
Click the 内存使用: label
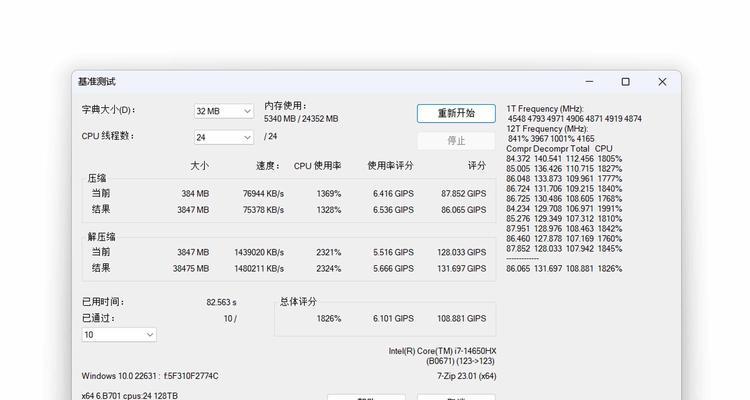[x=286, y=106]
